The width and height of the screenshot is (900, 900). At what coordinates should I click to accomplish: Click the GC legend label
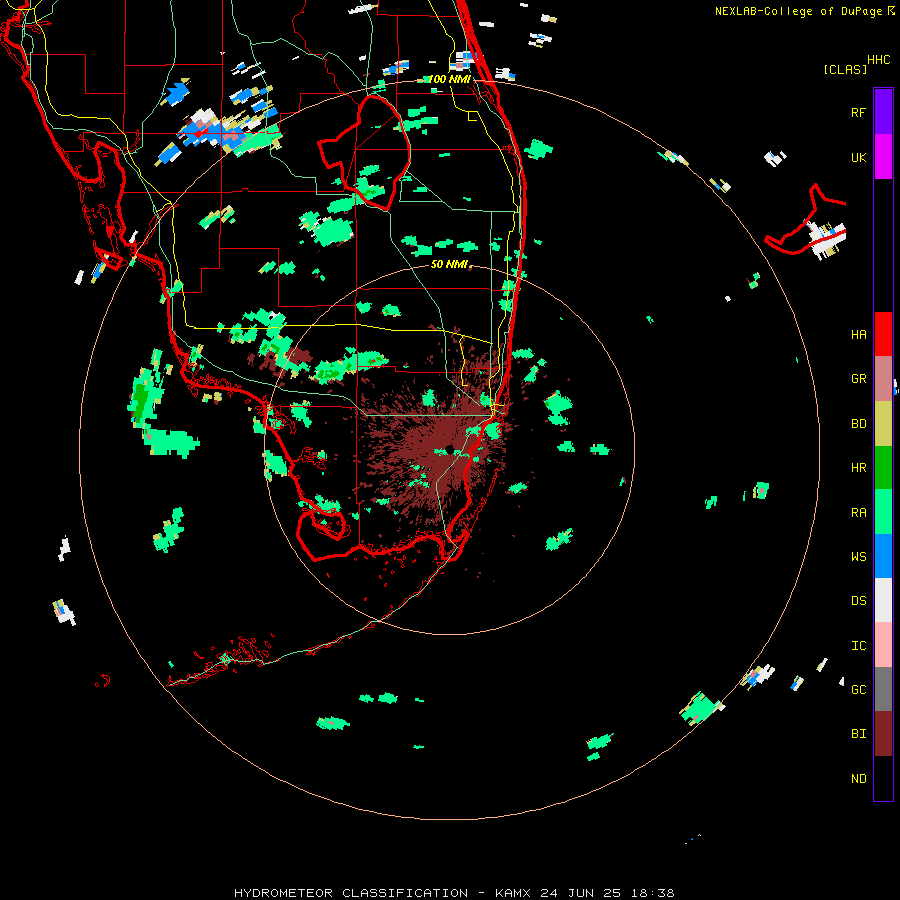click(x=858, y=689)
